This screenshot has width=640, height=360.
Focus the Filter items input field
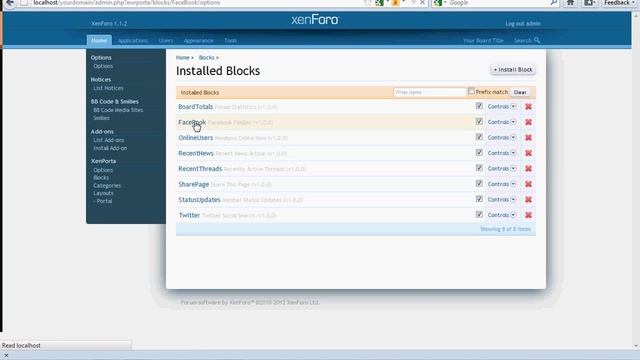430,92
